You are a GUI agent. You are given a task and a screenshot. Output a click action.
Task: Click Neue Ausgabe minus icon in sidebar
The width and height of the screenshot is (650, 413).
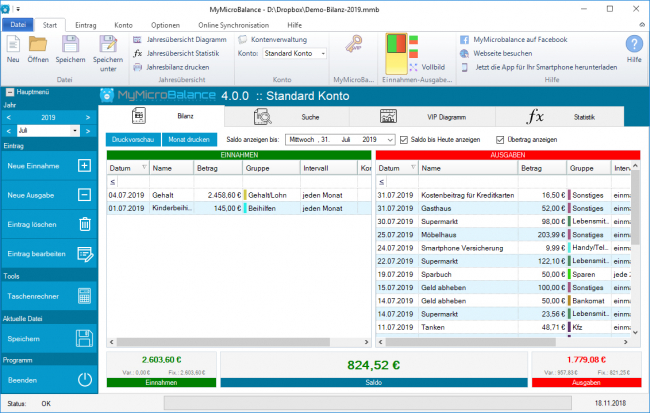pyautogui.click(x=85, y=194)
